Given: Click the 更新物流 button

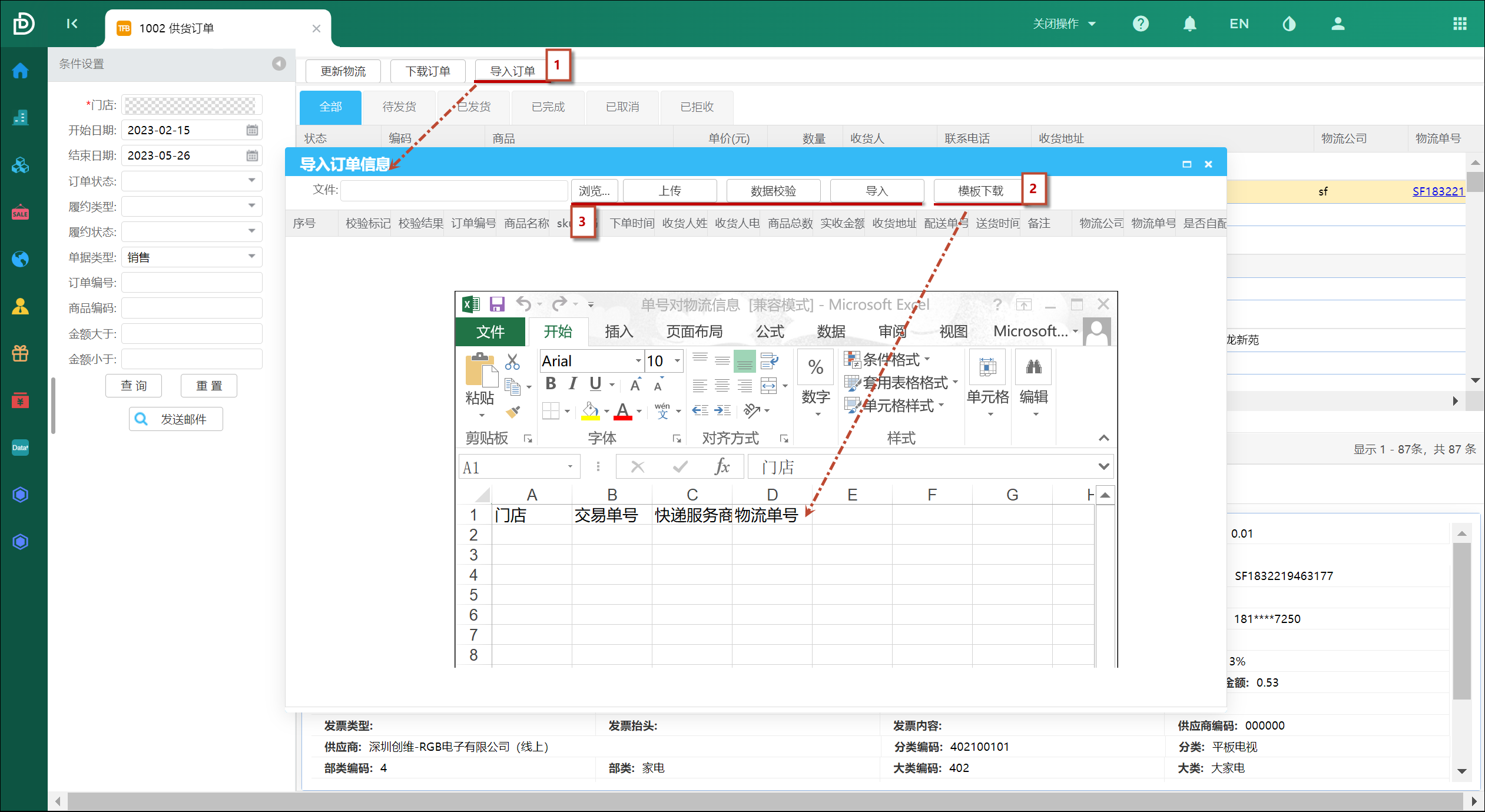Looking at the screenshot, I should 343,71.
